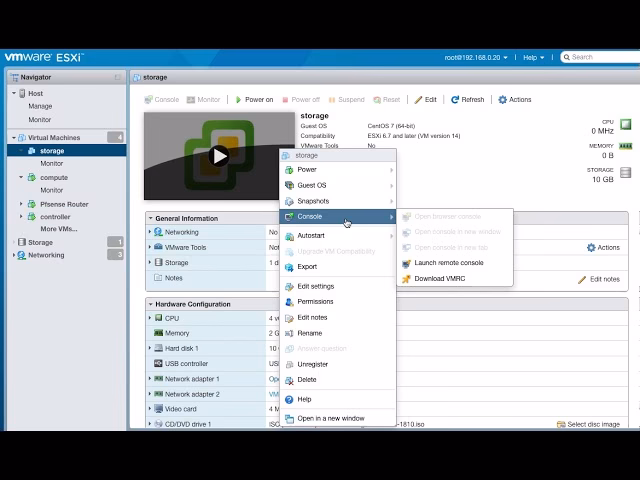Expand the compute virtual machine tree node

click(21, 177)
